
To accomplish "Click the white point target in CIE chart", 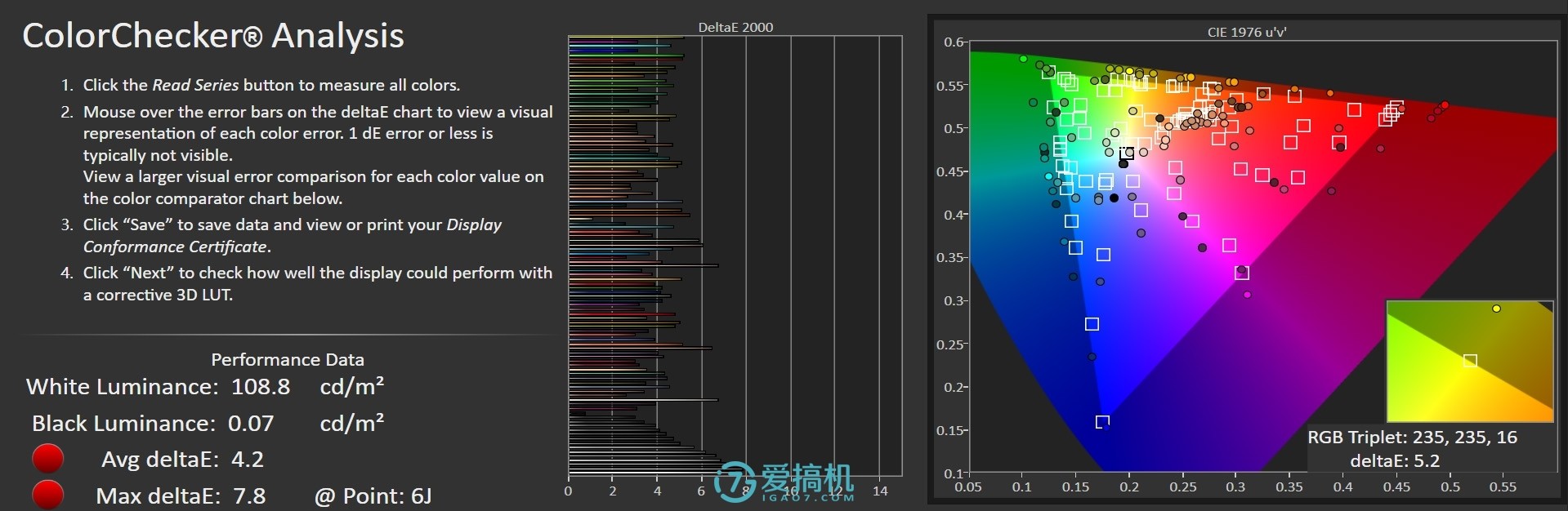I will click(x=1127, y=153).
